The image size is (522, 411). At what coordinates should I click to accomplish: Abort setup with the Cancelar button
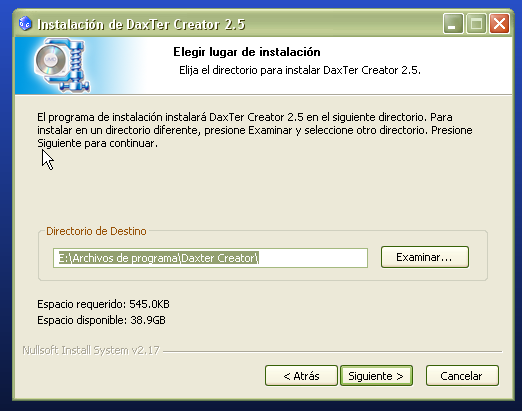(x=462, y=376)
